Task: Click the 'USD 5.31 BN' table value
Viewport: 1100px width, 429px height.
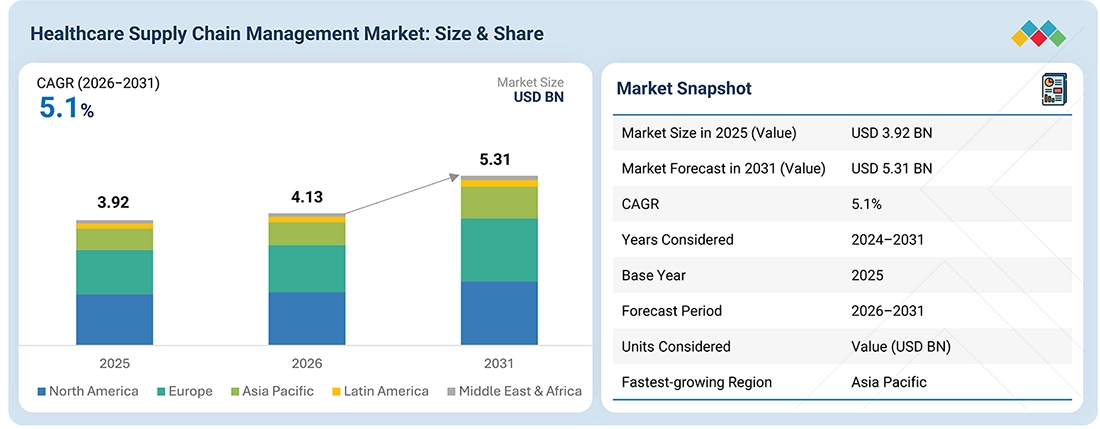Action: point(892,168)
